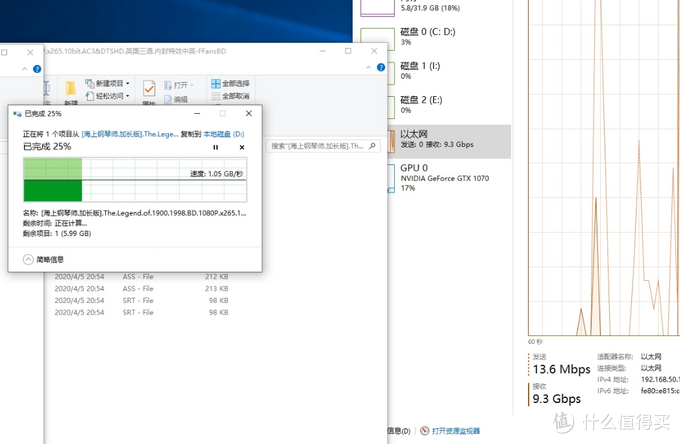
Task: Click the search magnifier icon
Action: [x=372, y=146]
